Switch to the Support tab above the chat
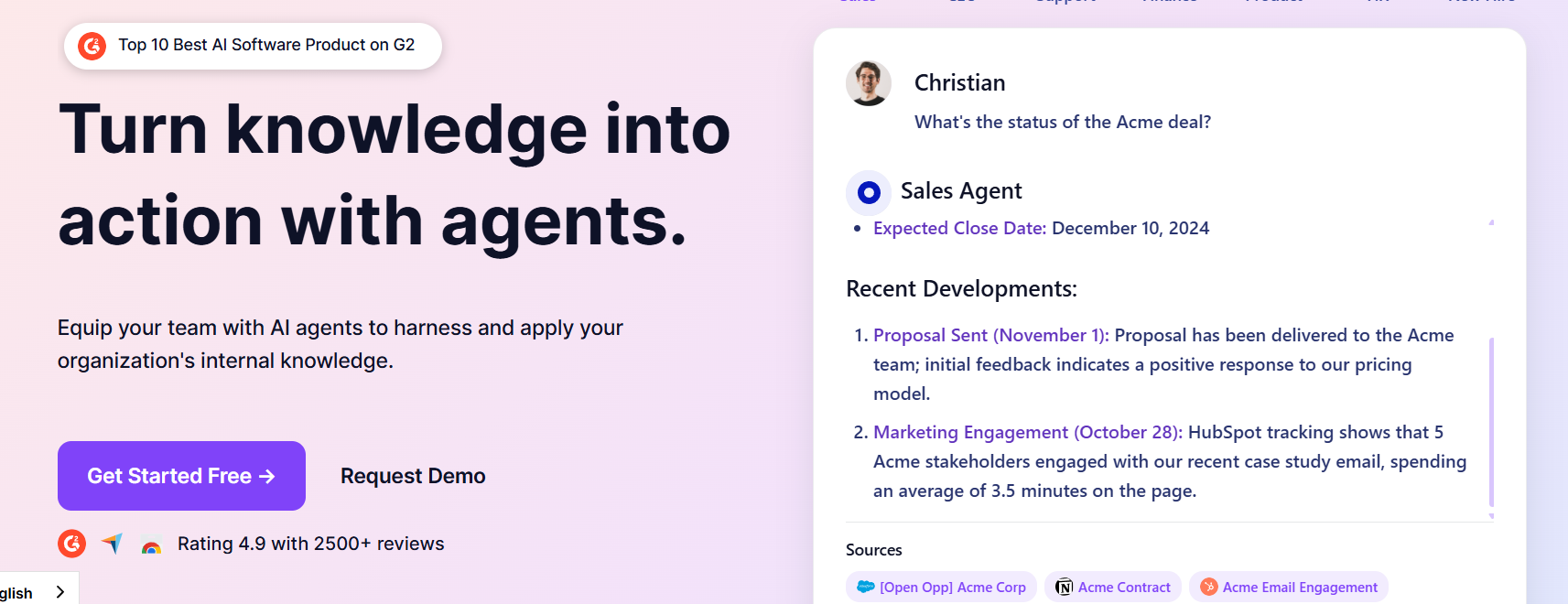Screen dimensions: 1568x604 1065,2
